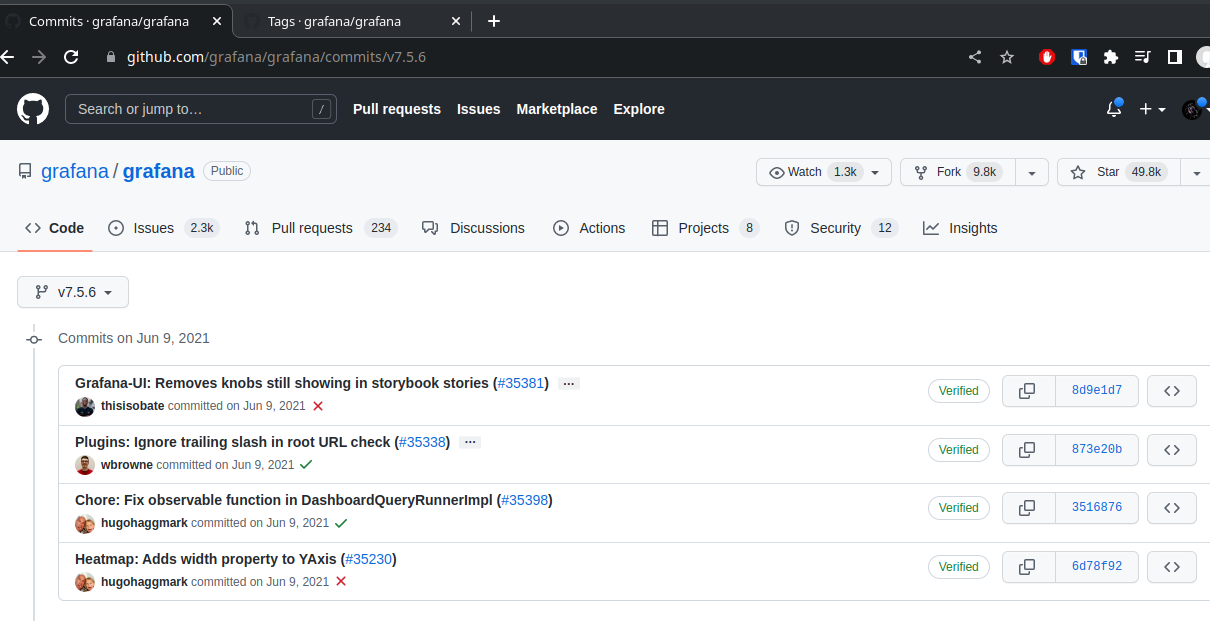This screenshot has width=1210, height=621.
Task: Open the Fork options dropdown arrow
Action: (1031, 171)
